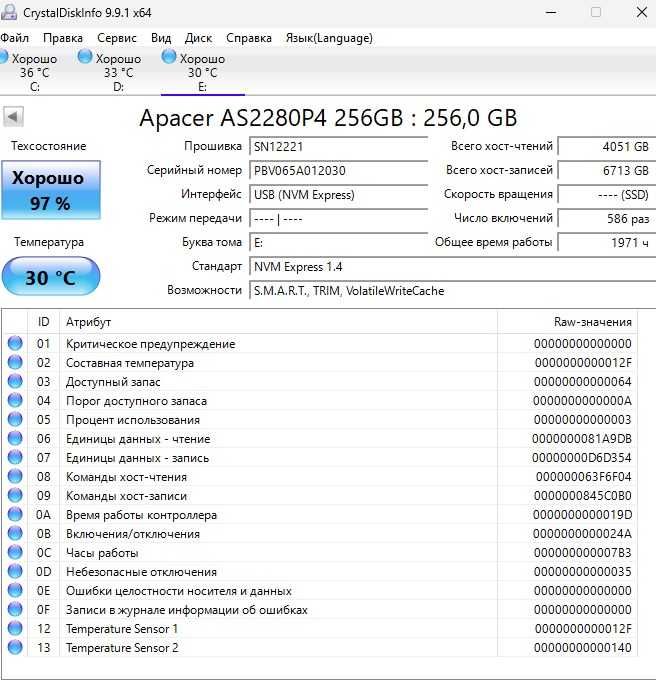Click status icon for Процент использования
Image resolution: width=656 pixels, height=685 pixels.
pyautogui.click(x=15, y=419)
